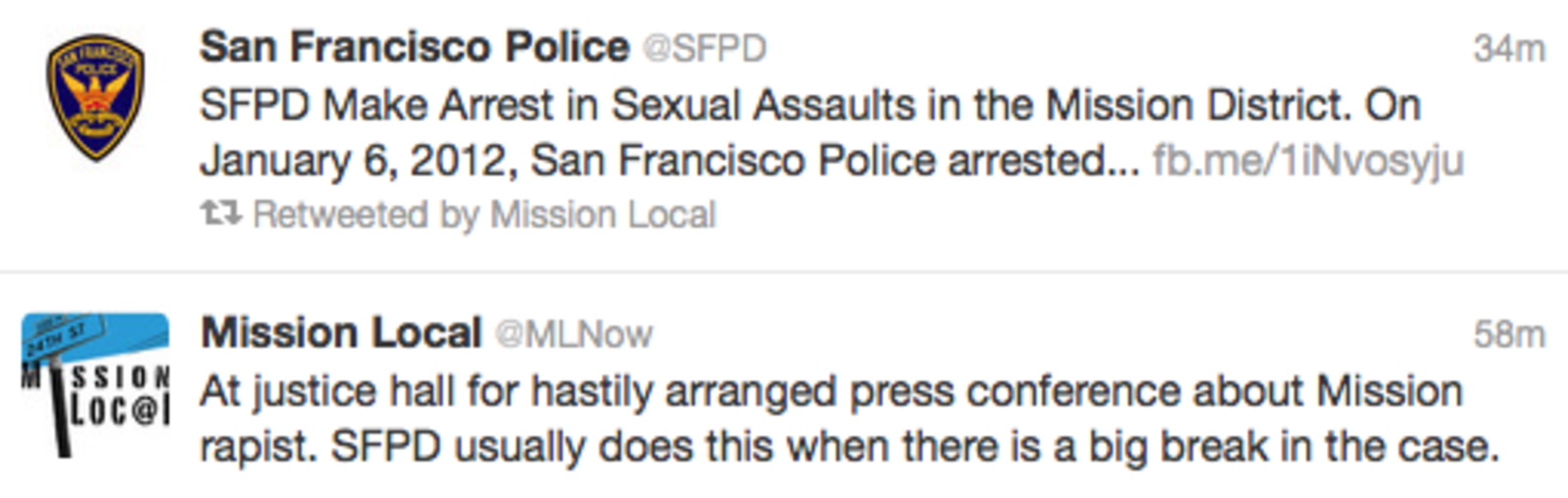The image size is (1568, 498).
Task: Open the San Francisco Police profile name
Action: click(x=415, y=47)
